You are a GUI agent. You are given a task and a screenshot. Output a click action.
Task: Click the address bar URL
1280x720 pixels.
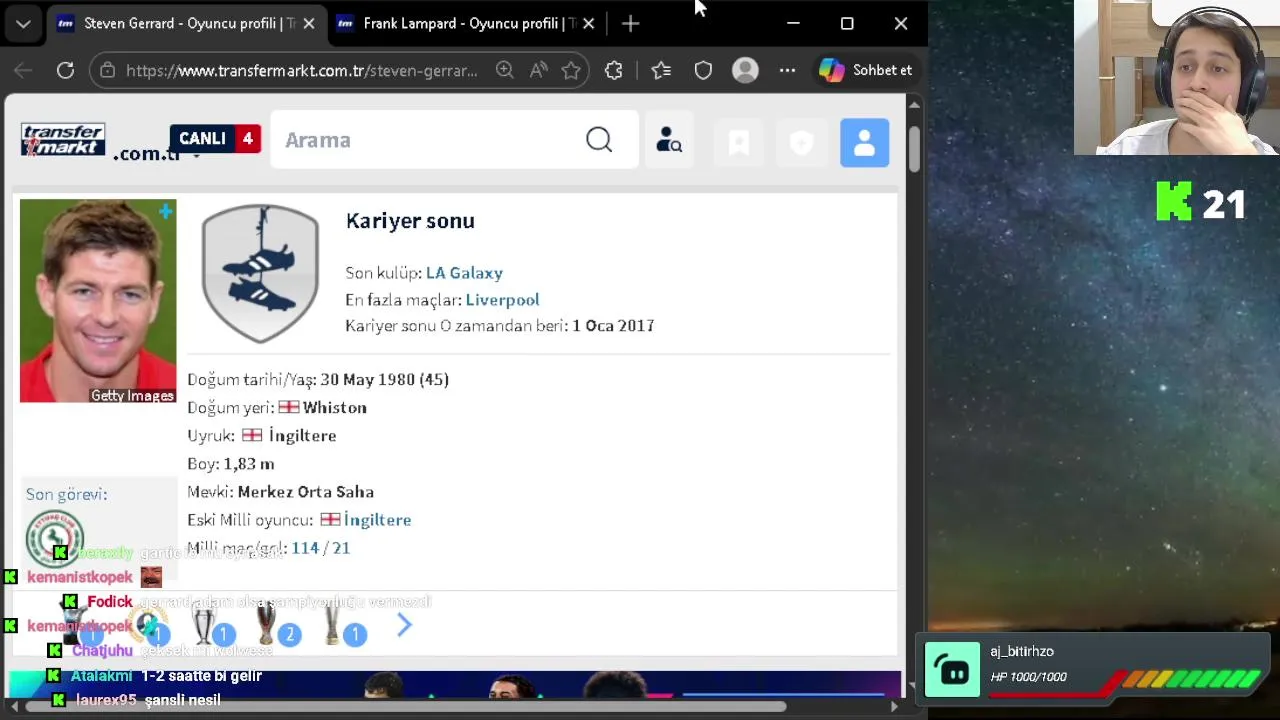(301, 70)
